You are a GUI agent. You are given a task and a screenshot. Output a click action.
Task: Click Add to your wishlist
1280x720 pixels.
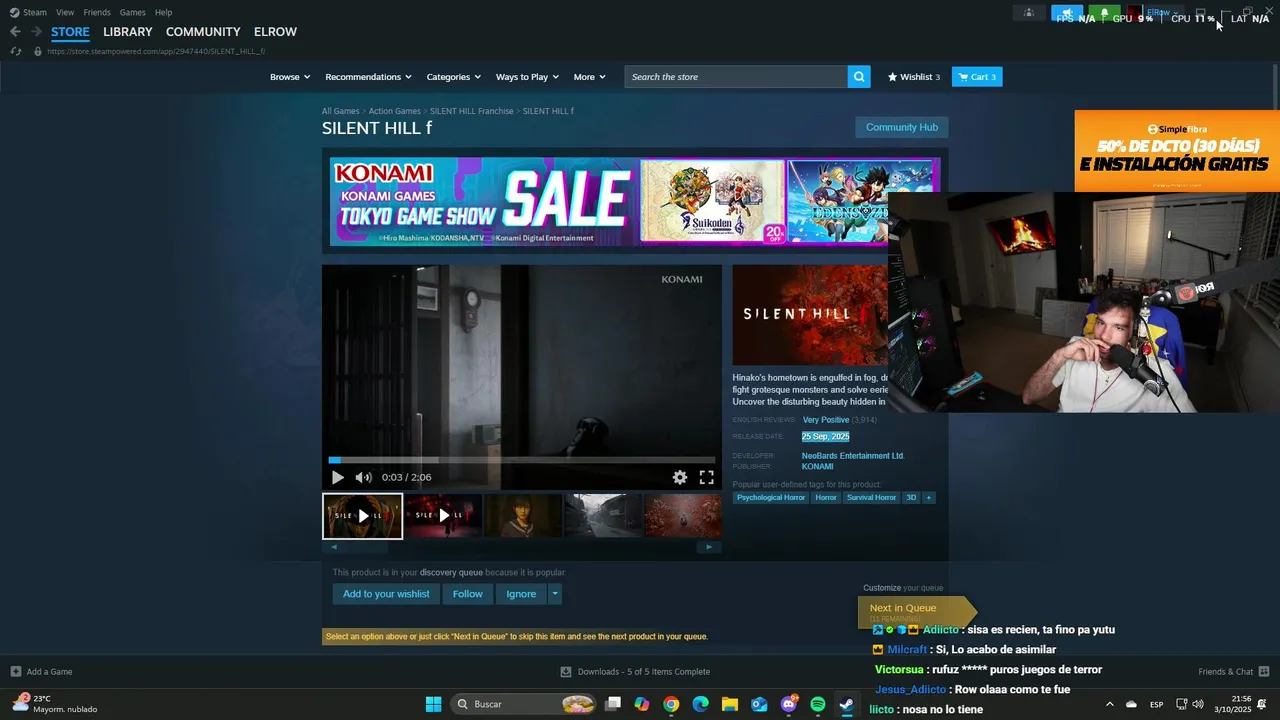coord(386,594)
